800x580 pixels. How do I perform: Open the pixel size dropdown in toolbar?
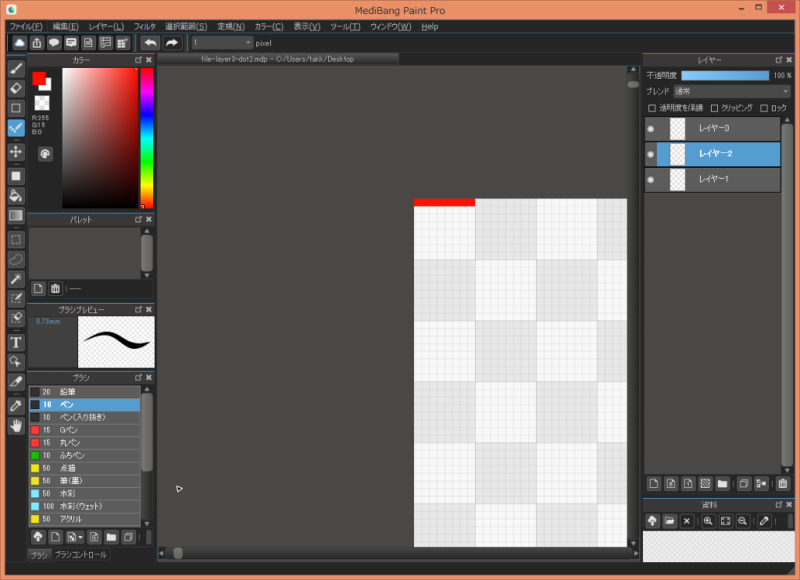[222, 43]
